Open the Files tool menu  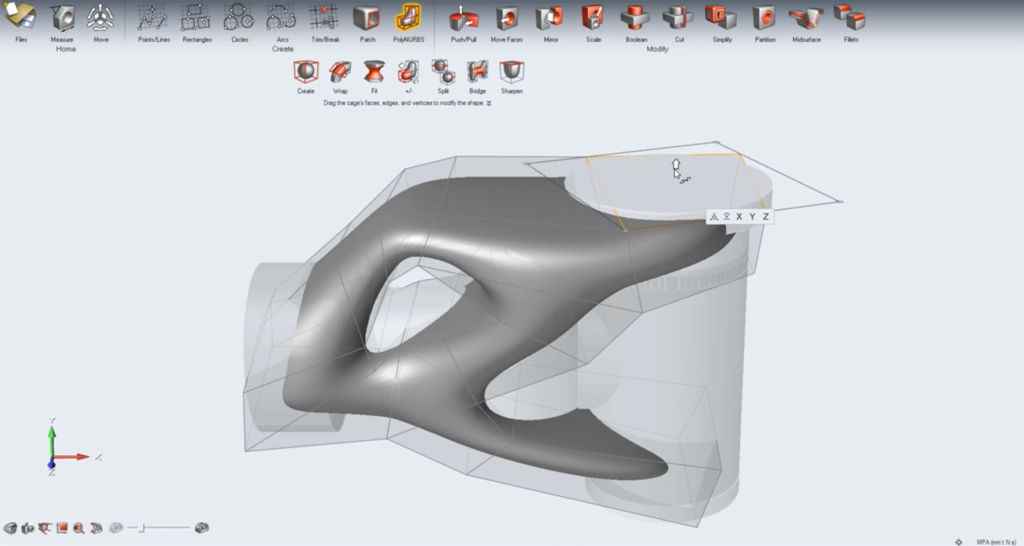point(21,18)
